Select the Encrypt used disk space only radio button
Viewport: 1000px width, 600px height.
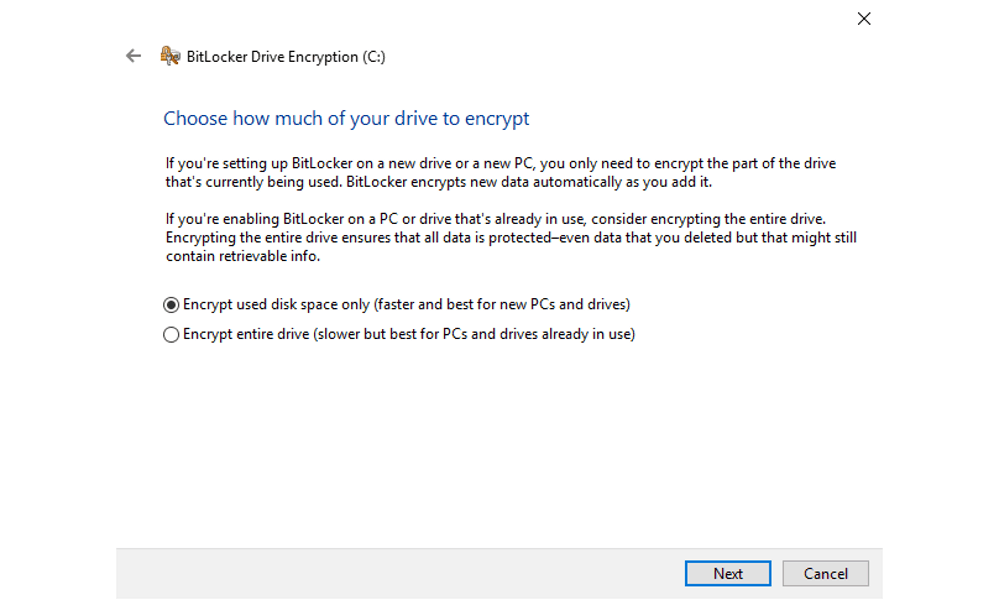(171, 305)
